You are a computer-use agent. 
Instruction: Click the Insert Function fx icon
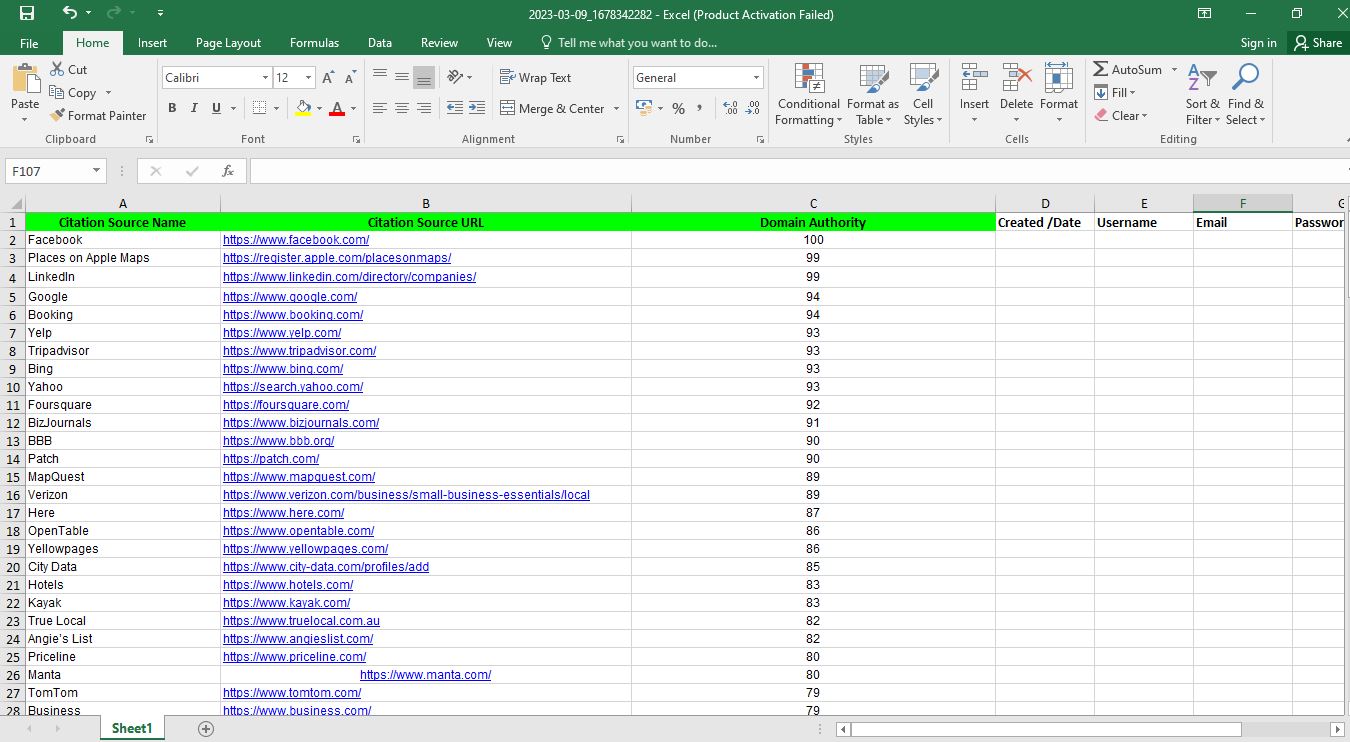point(228,171)
